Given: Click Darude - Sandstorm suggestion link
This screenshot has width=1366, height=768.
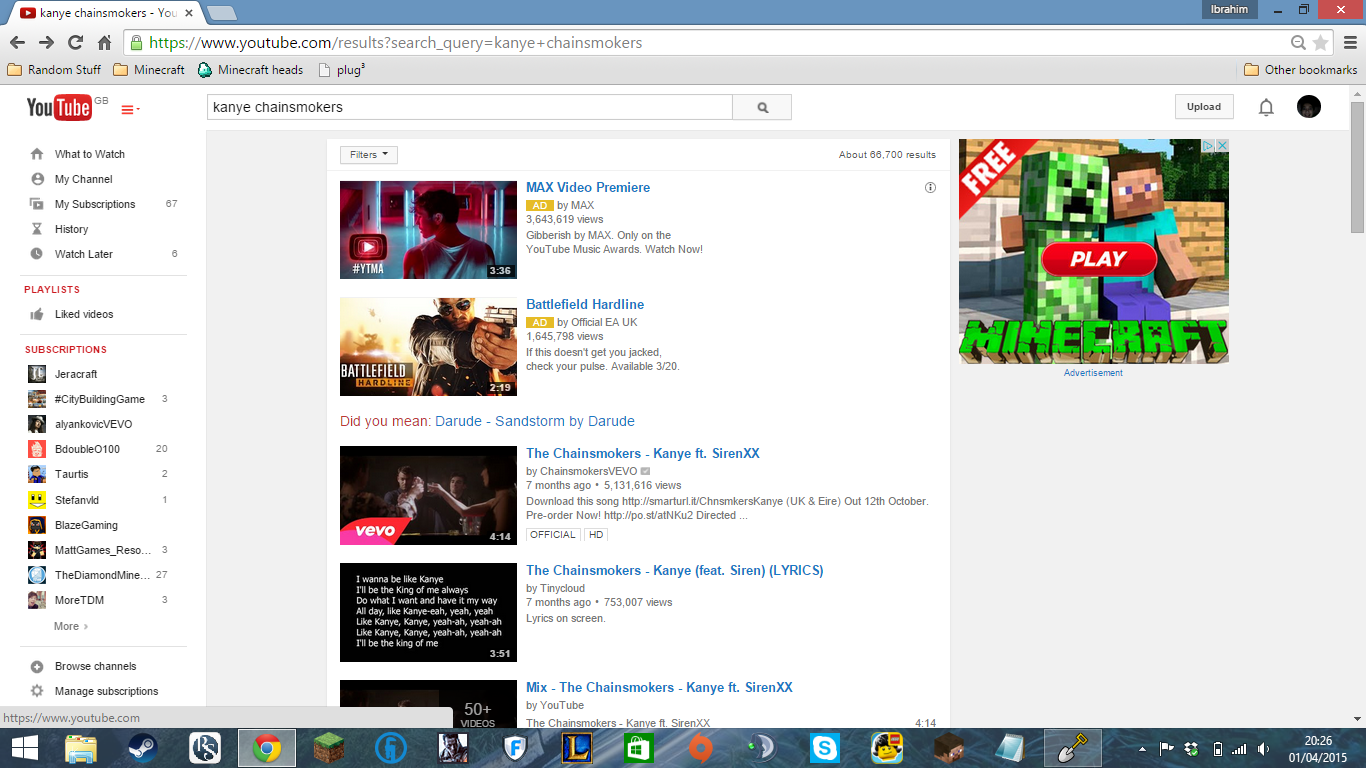Looking at the screenshot, I should [535, 421].
